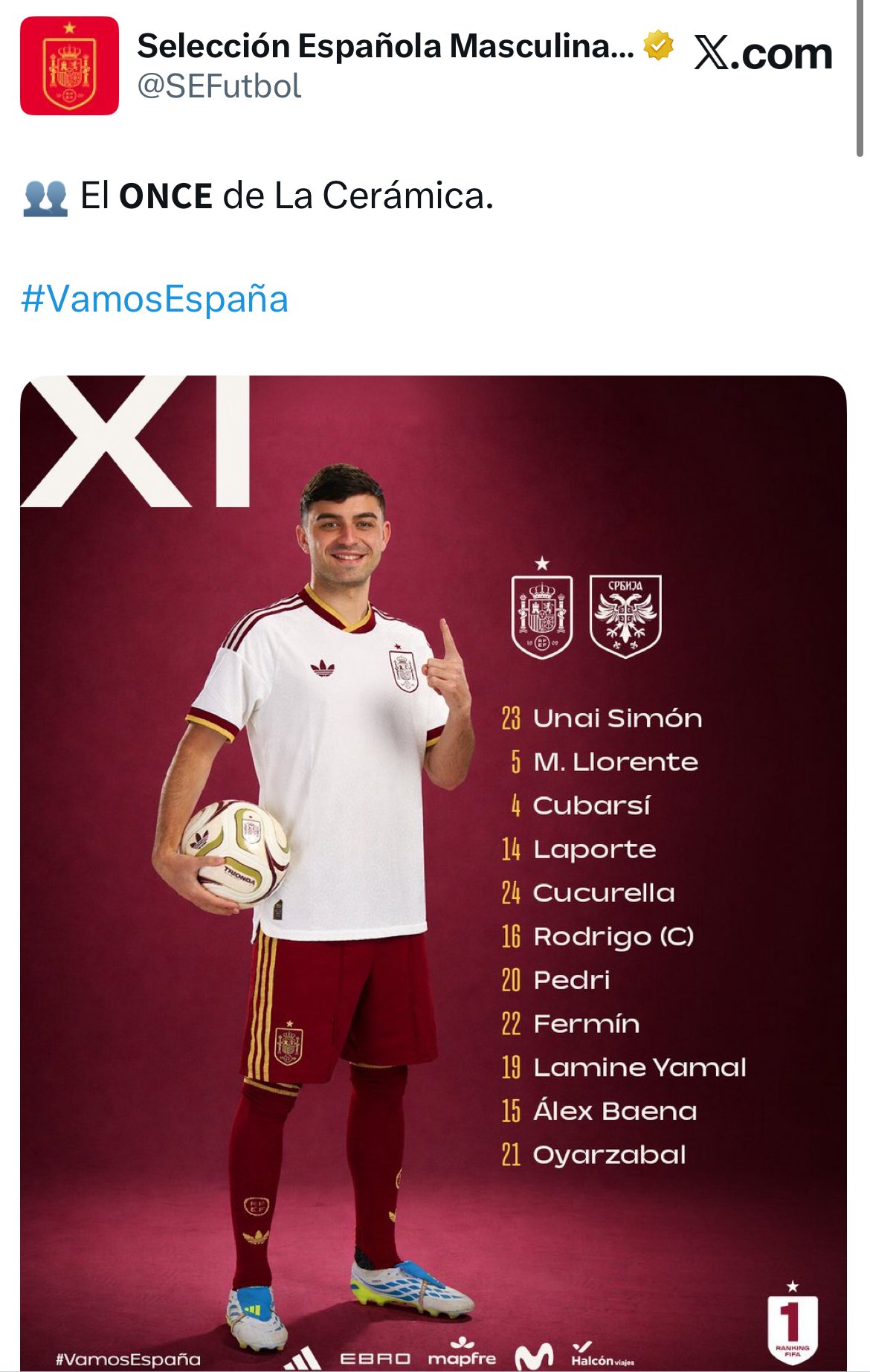
Task: Click the tweet text "El ONCE de La Cerámica"
Action: point(287,196)
